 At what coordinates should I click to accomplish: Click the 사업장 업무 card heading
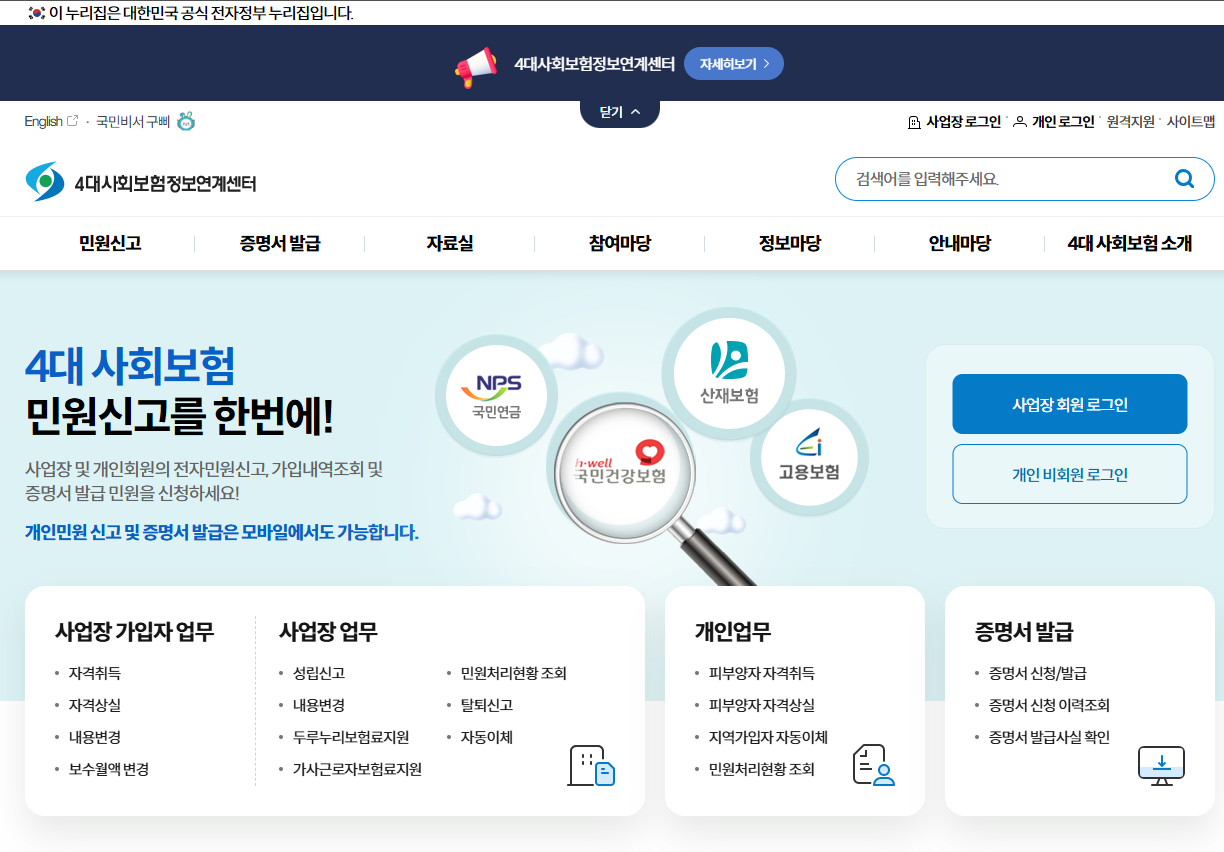pyautogui.click(x=328, y=631)
